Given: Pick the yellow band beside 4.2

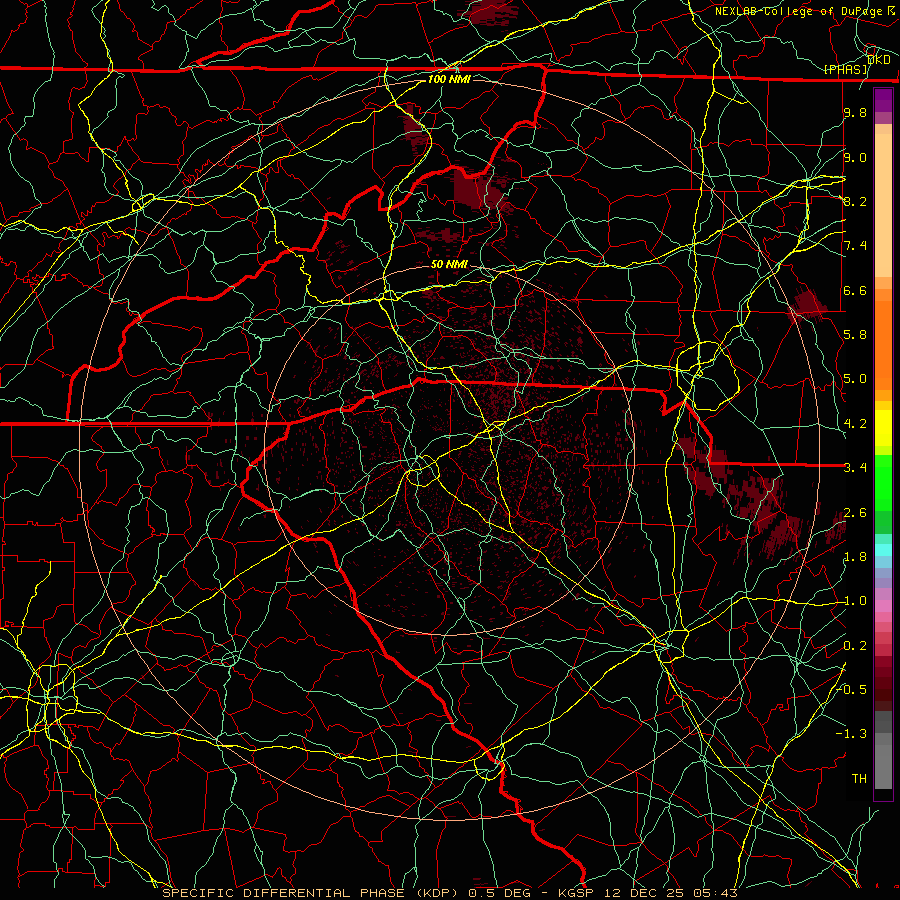Looking at the screenshot, I should click(883, 428).
